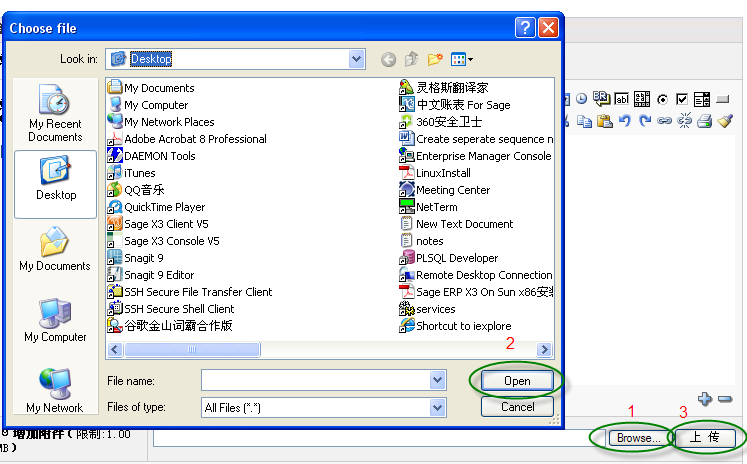Click the horizontal scrollbar right arrow

point(545,349)
